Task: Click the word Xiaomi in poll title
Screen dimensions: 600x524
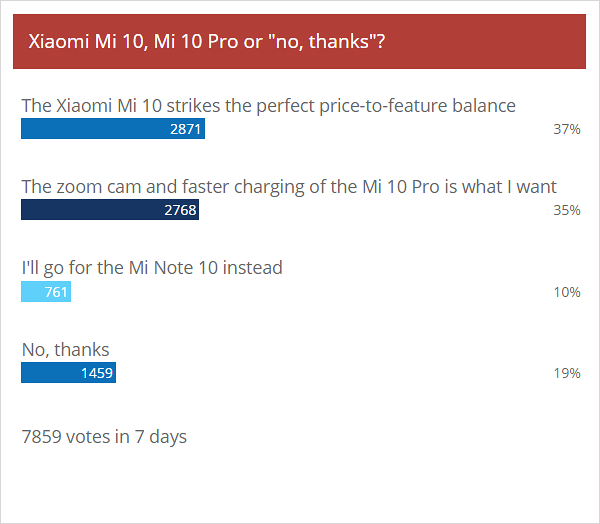Action: coord(59,41)
